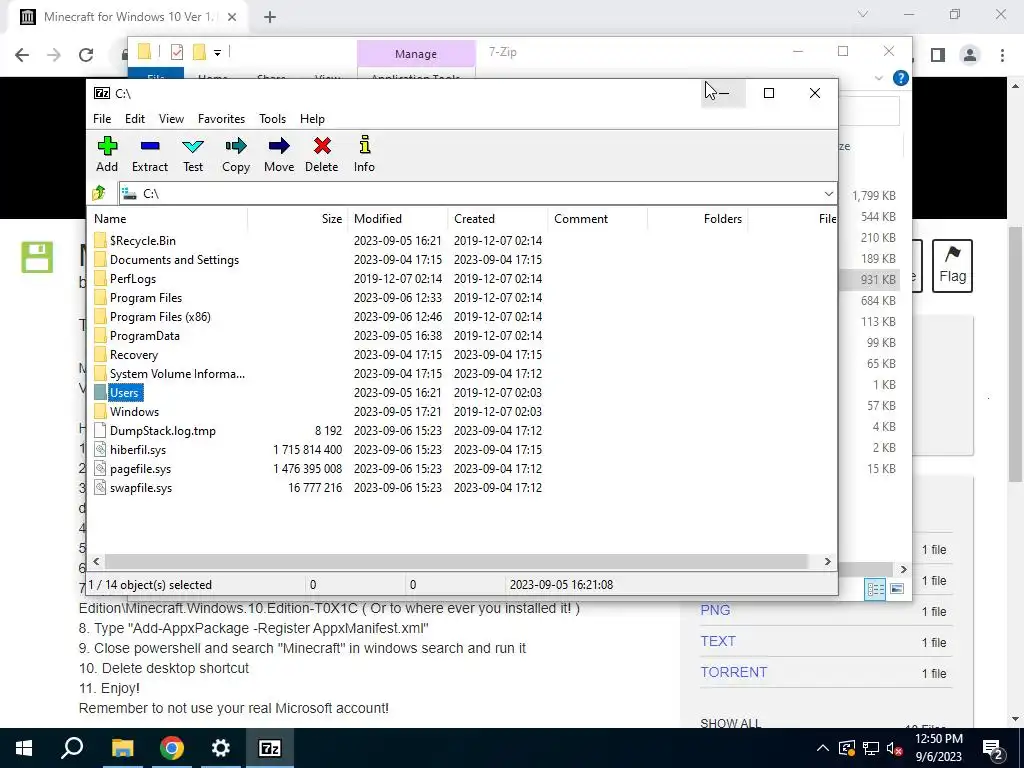The image size is (1024, 768).
Task: Open the notification center icon
Action: coord(993,748)
